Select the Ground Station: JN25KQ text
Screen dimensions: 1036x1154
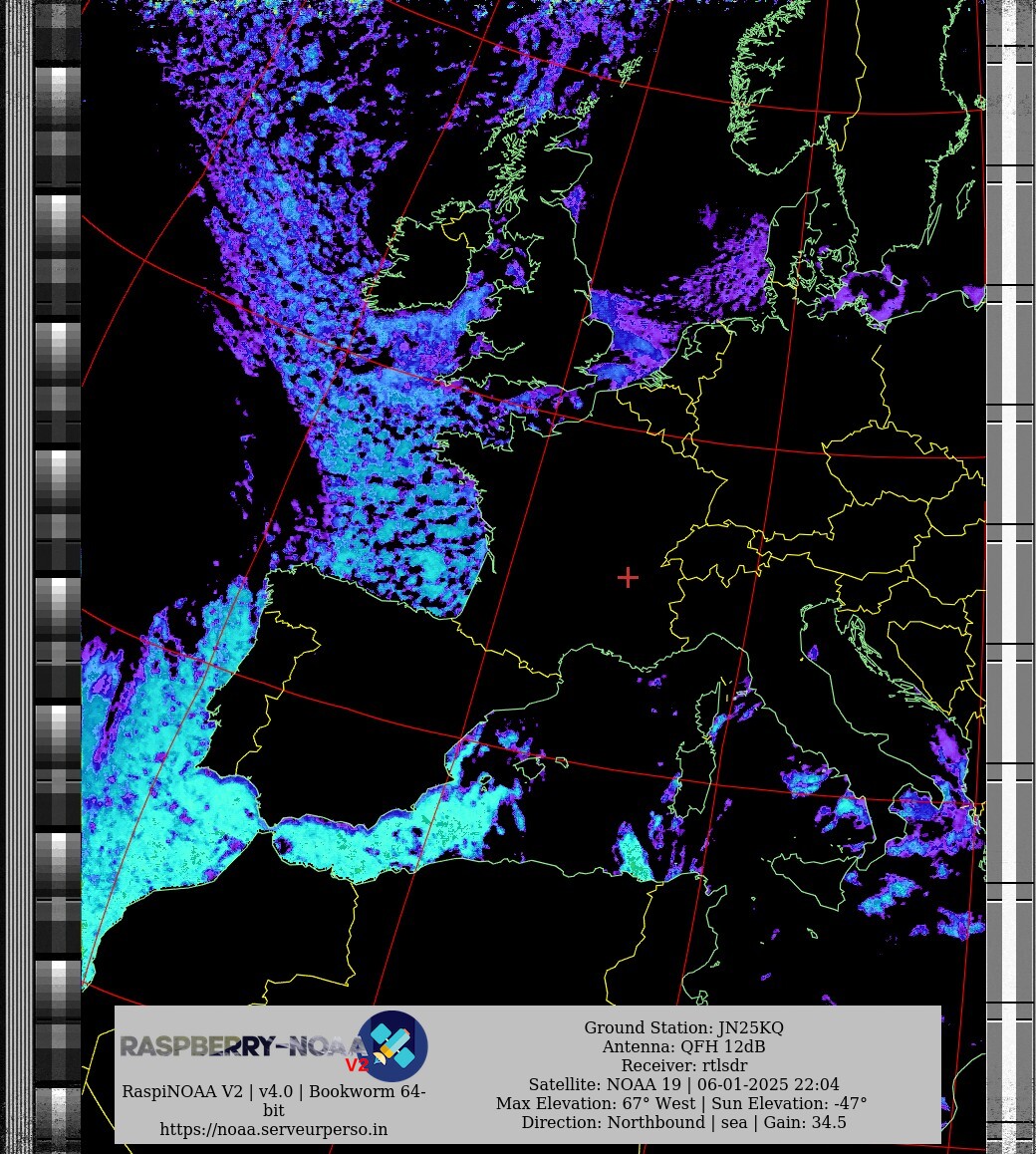[x=683, y=1027]
